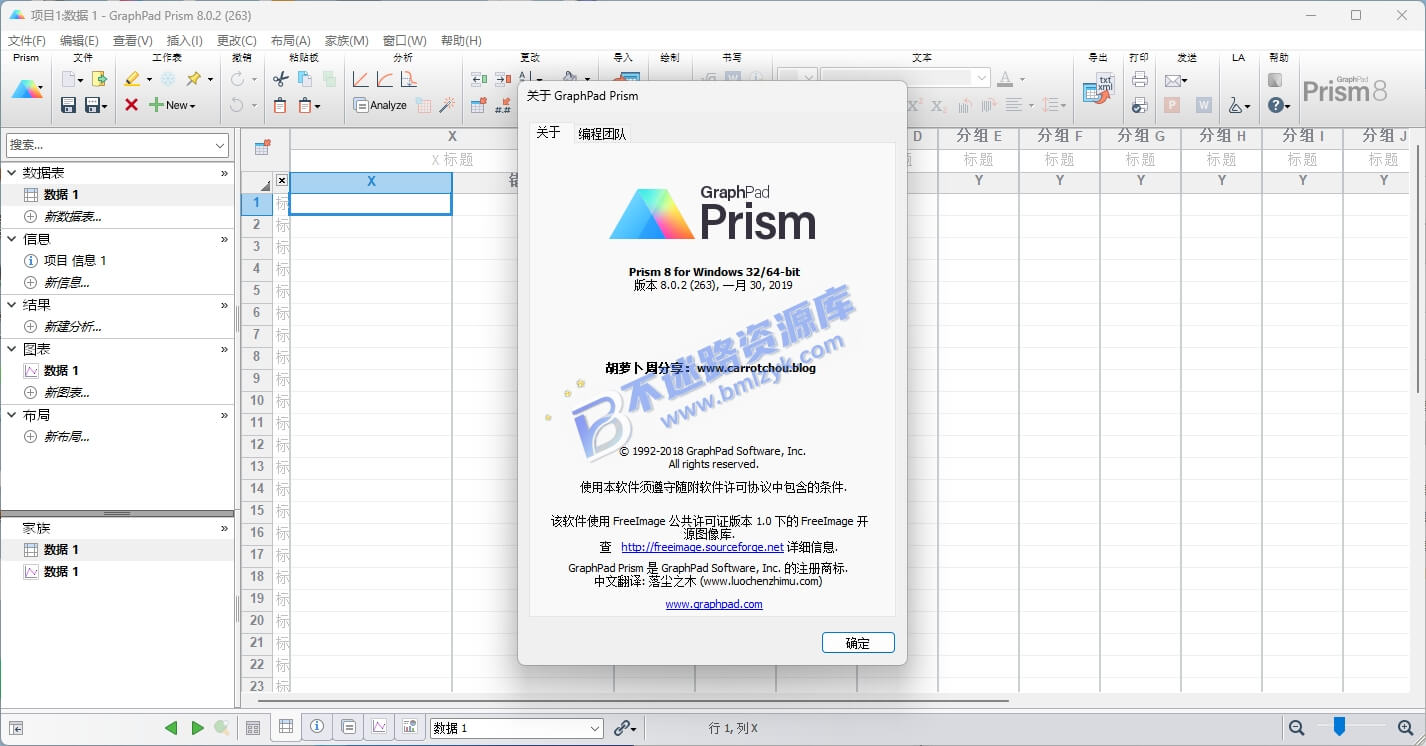Open the 数据 1 sheet dropdown in status bar
1426x746 pixels.
pos(594,729)
